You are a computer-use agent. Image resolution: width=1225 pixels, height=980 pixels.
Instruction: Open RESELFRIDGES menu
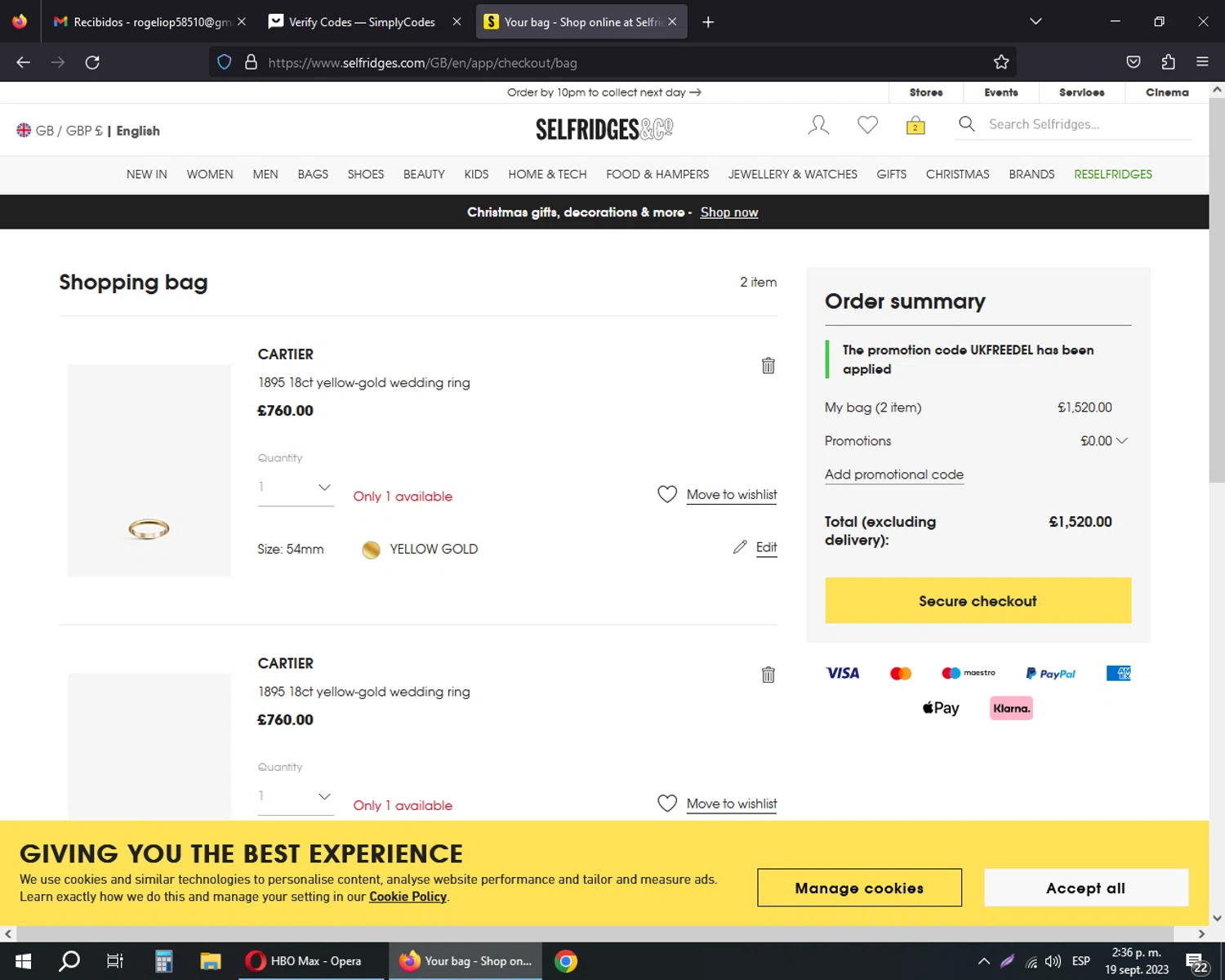(1113, 174)
